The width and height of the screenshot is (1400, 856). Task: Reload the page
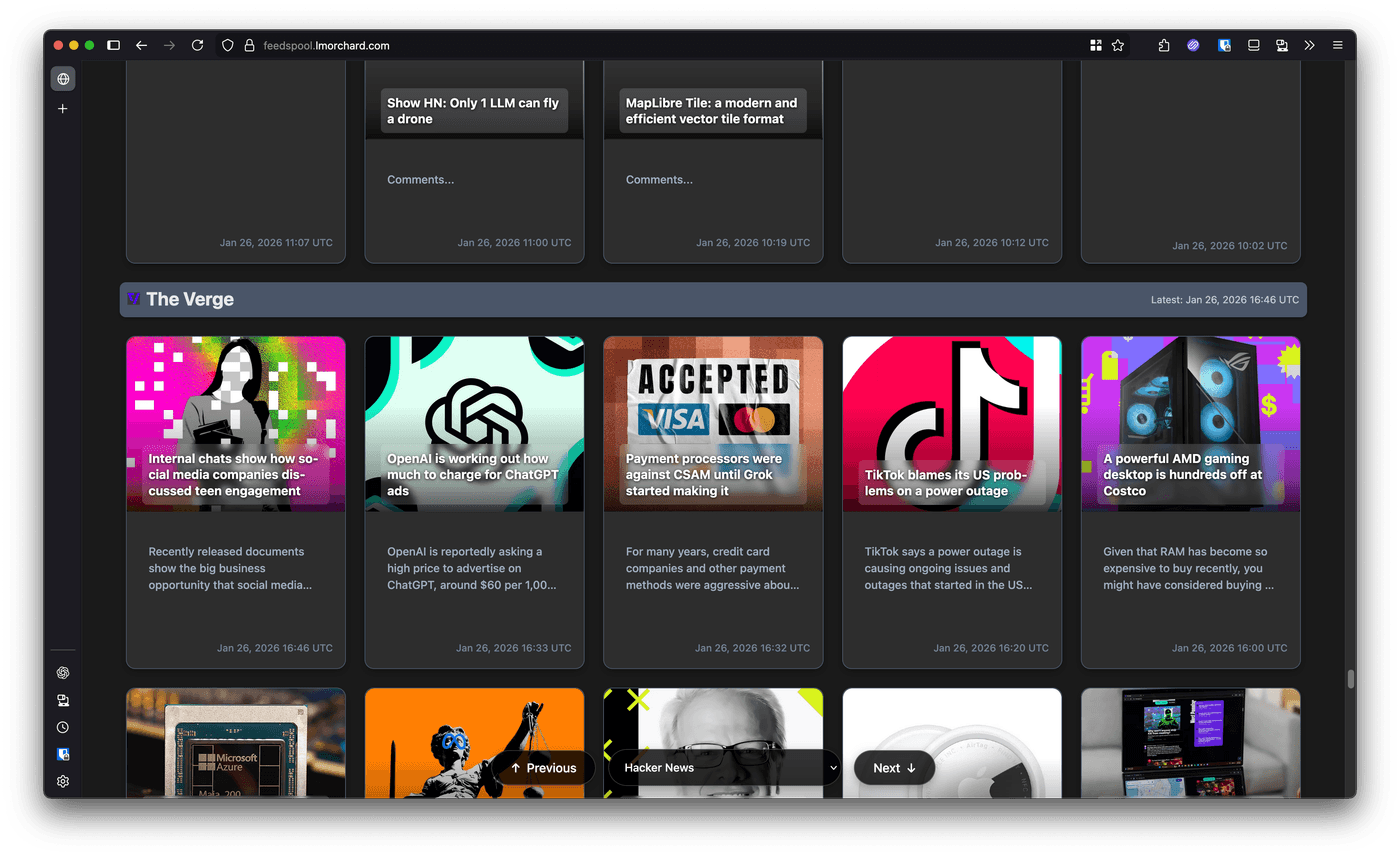197,45
